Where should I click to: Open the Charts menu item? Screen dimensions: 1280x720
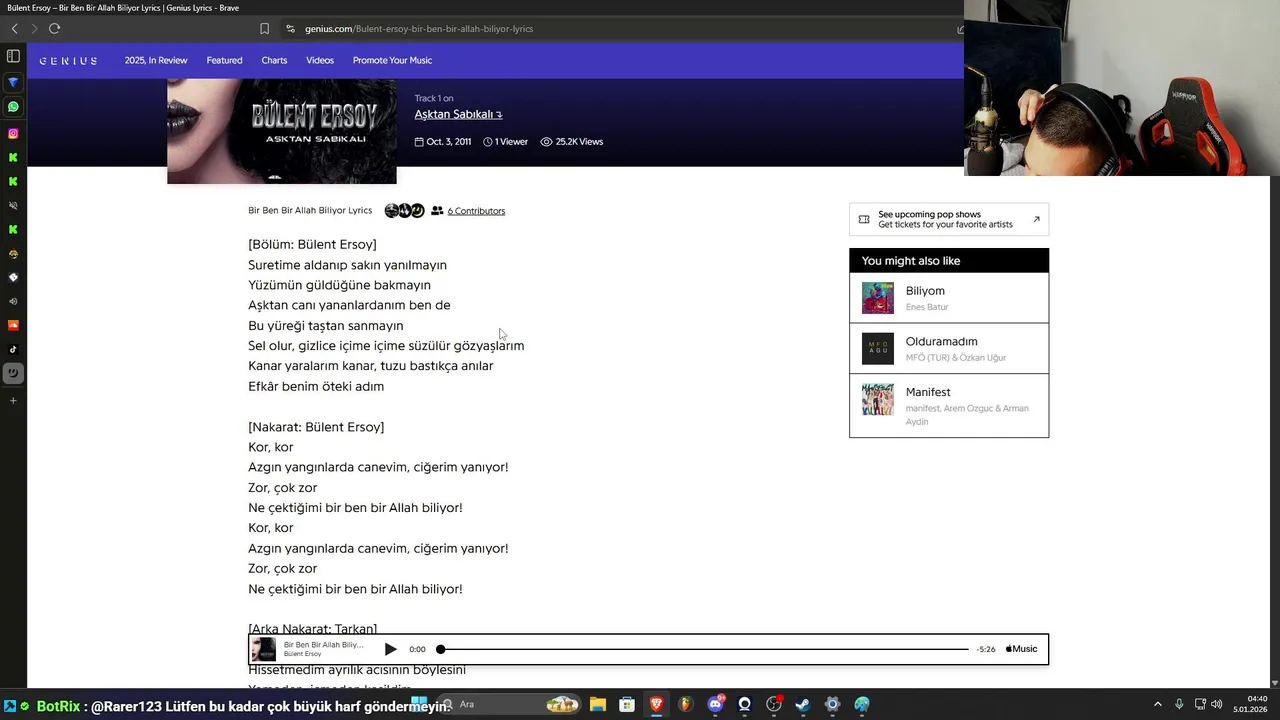pyautogui.click(x=274, y=60)
